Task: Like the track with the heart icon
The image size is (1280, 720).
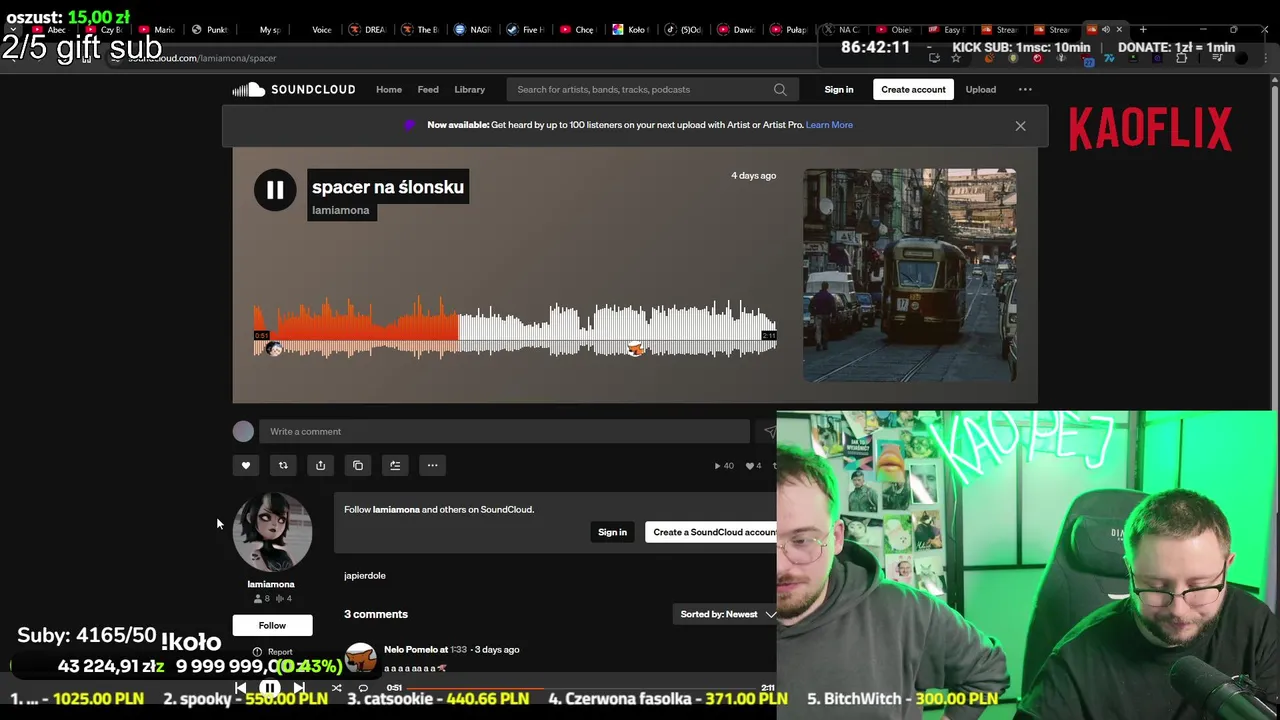Action: pos(246,465)
